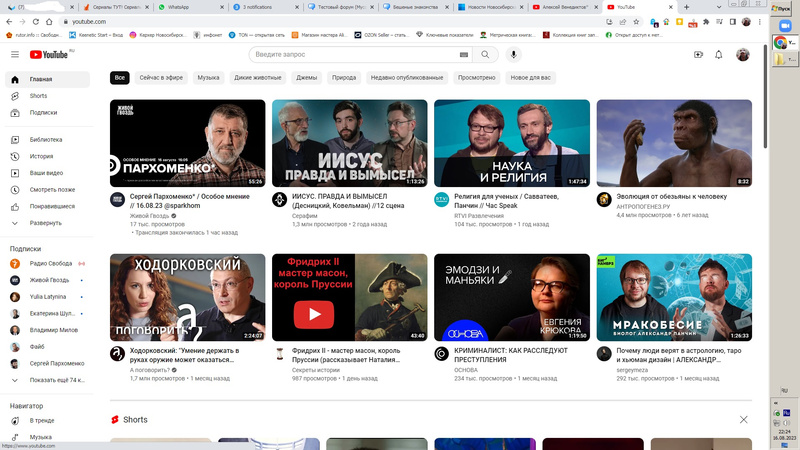Select the 'Сейчас в эфире' filter chip
Image resolution: width=800 pixels, height=450 pixels.
point(161,77)
